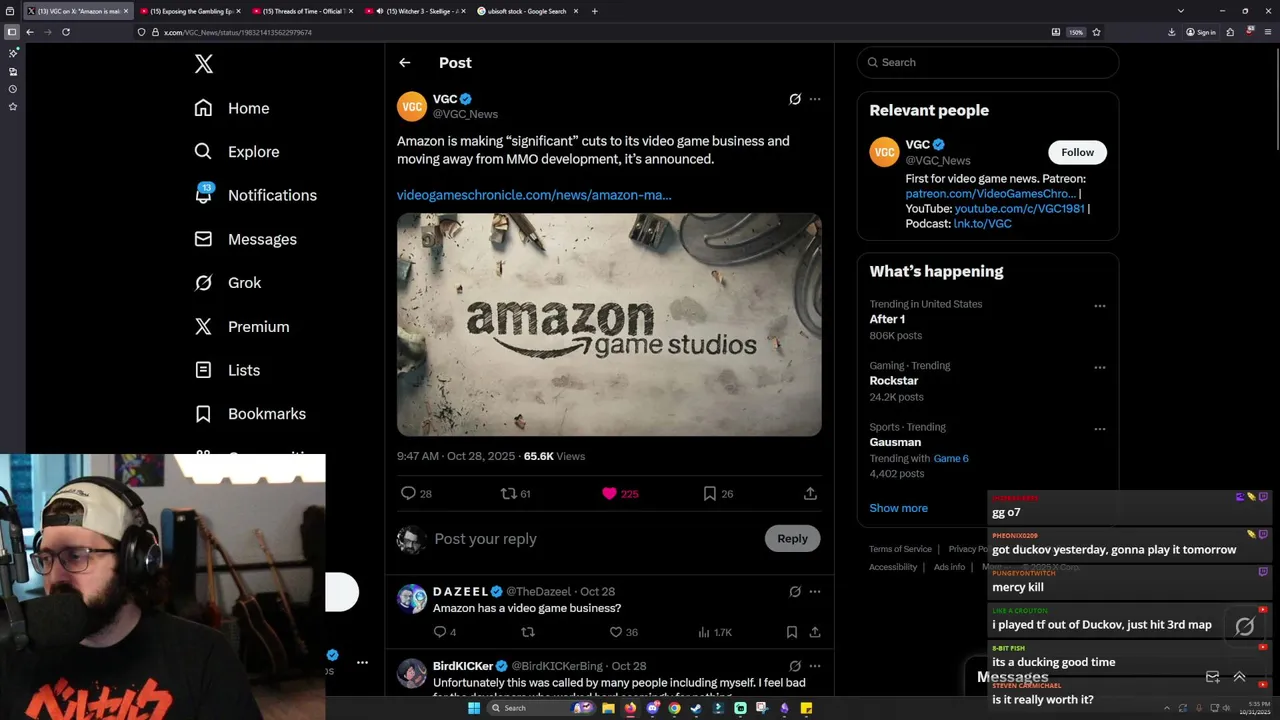
Task: Open options for Gausman trend
Action: [1100, 429]
